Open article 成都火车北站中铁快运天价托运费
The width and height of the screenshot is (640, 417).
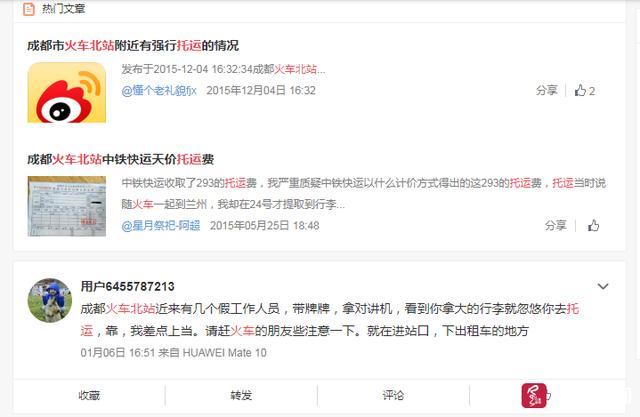pos(121,159)
